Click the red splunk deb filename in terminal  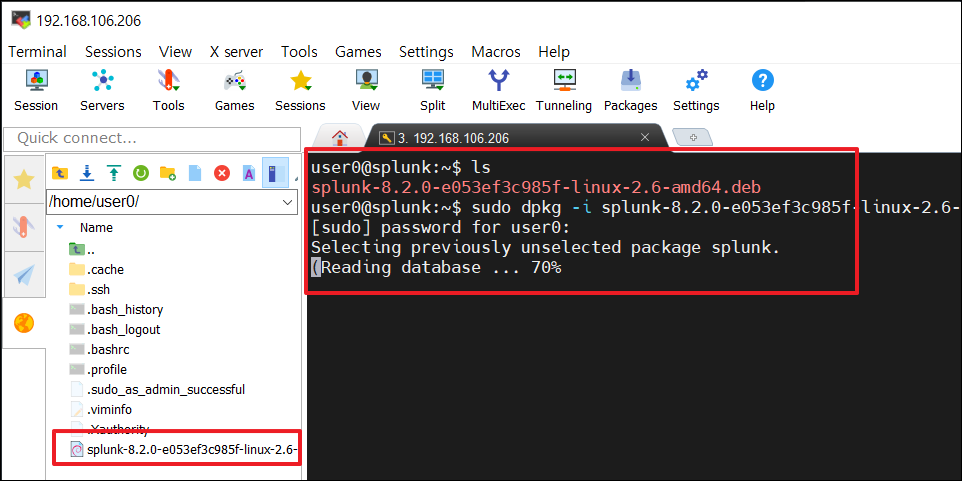pos(536,187)
